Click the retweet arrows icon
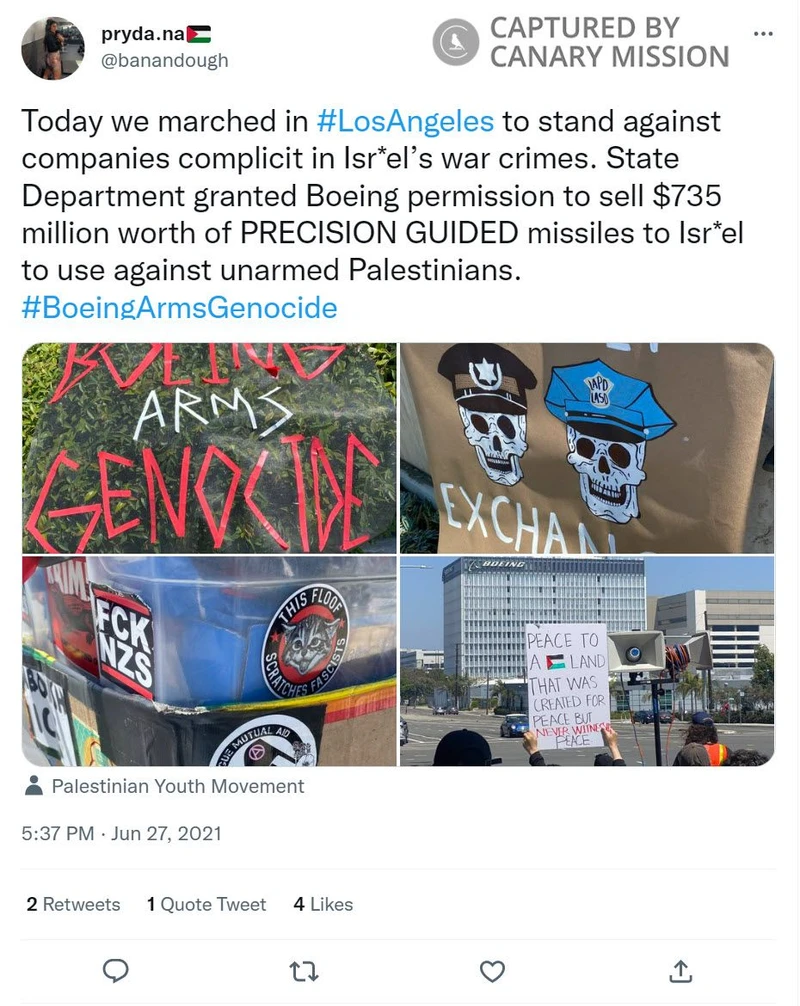Screen dimensions: 800x1006 point(304,972)
